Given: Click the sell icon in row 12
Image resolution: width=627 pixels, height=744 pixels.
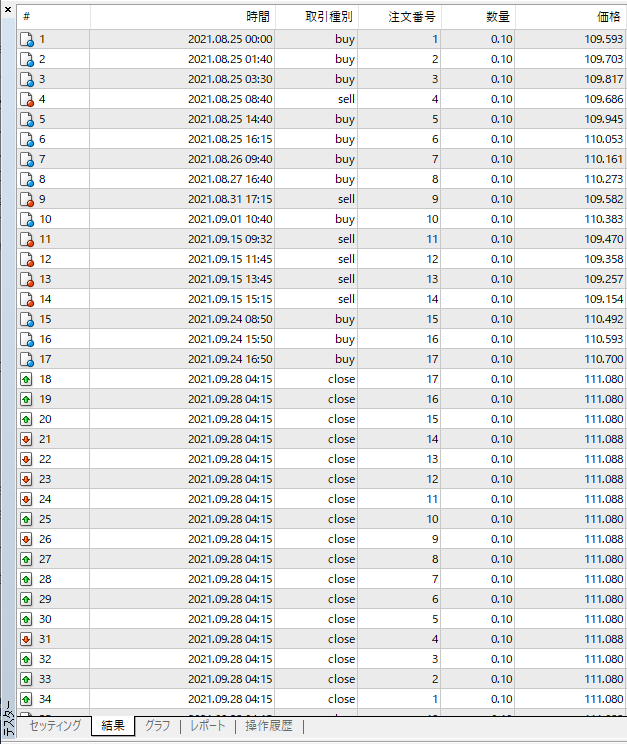Looking at the screenshot, I should coord(27,259).
